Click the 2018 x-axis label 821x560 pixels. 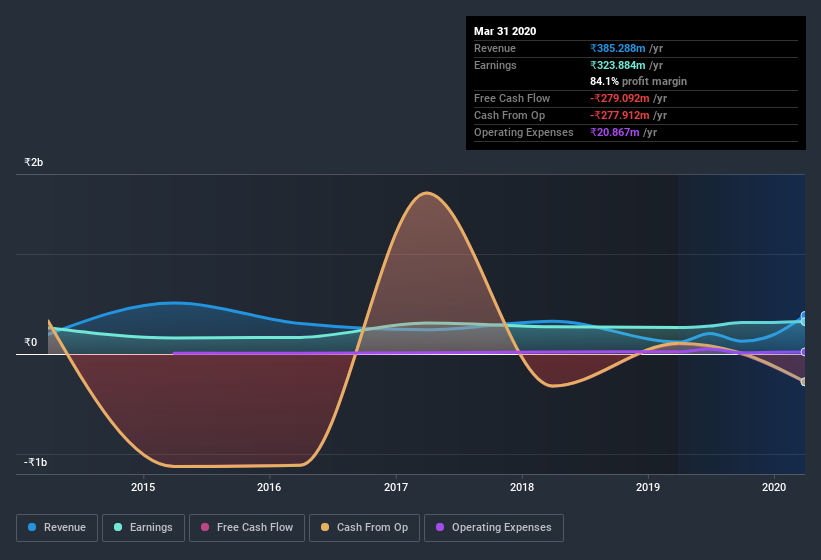522,487
